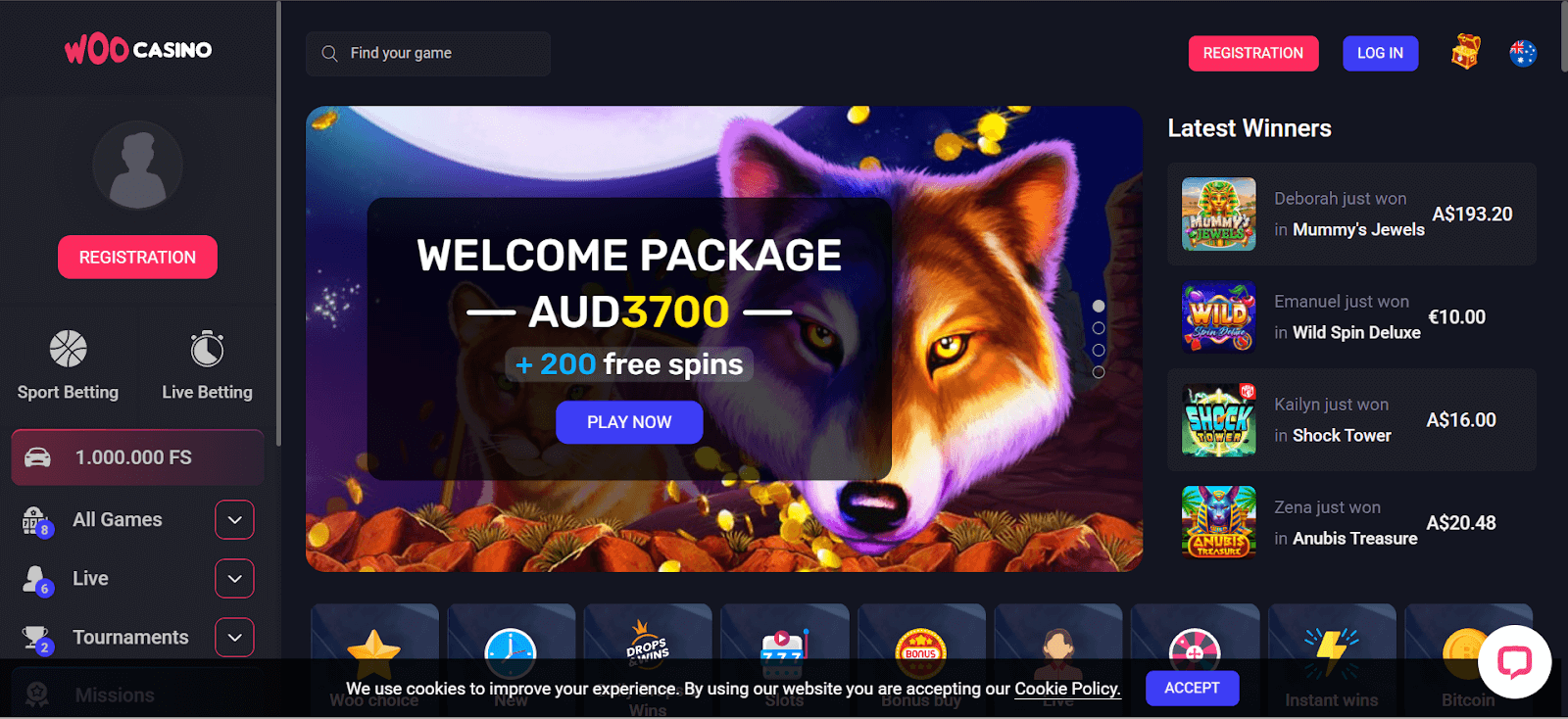Select the Tournaments sidebar item

click(x=130, y=638)
